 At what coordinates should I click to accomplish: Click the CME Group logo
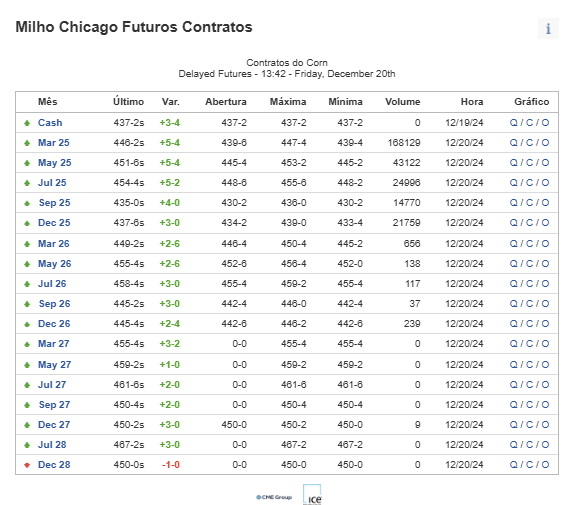(x=274, y=497)
